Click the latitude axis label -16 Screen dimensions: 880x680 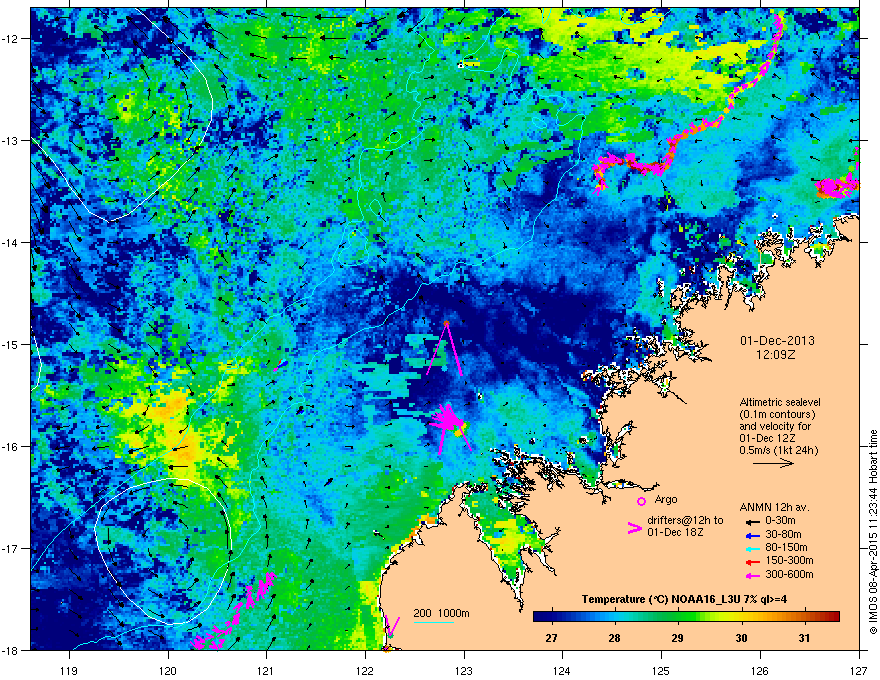(11, 447)
